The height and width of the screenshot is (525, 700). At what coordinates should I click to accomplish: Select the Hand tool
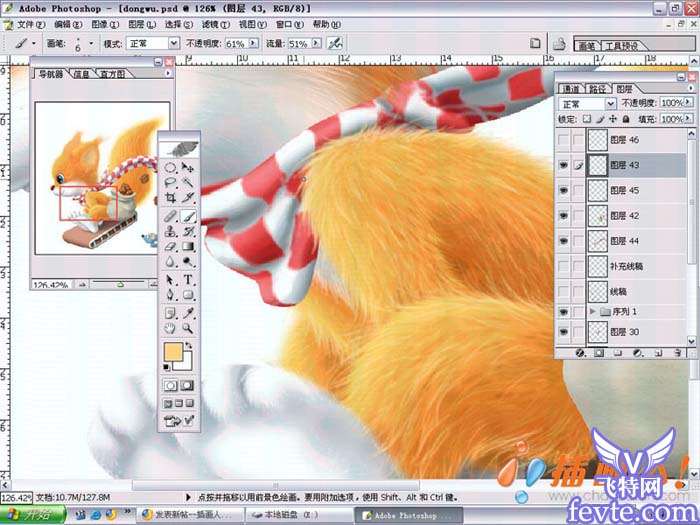(x=171, y=327)
